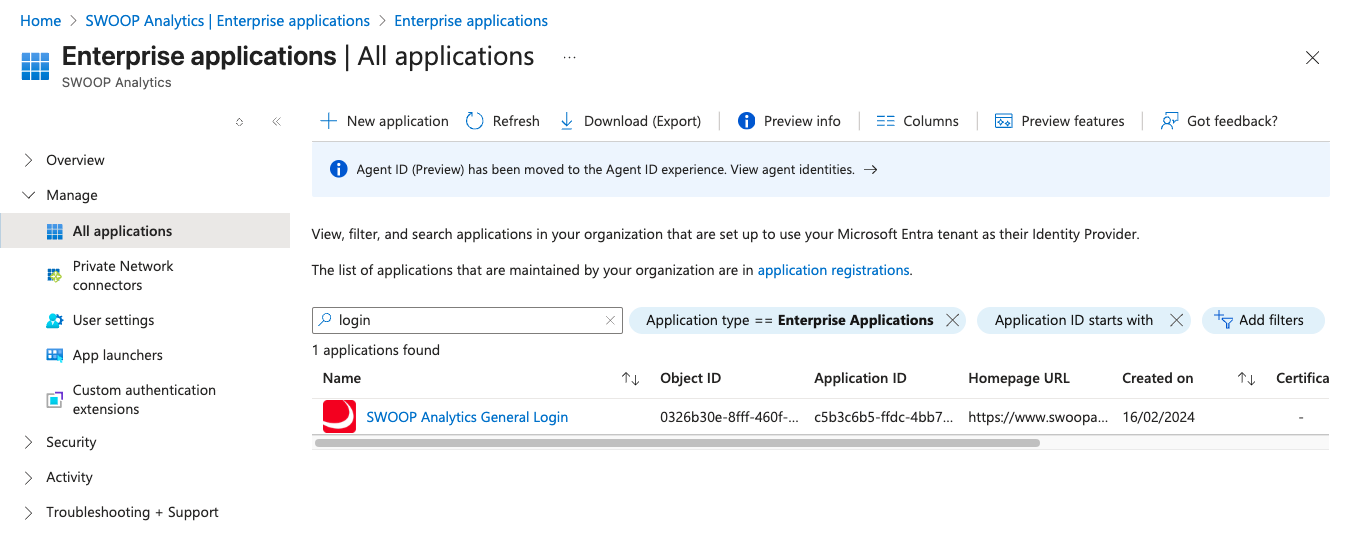Viewport: 1349px width, 545px height.
Task: Click the All applications grid icon in sidebar
Action: coord(55,231)
